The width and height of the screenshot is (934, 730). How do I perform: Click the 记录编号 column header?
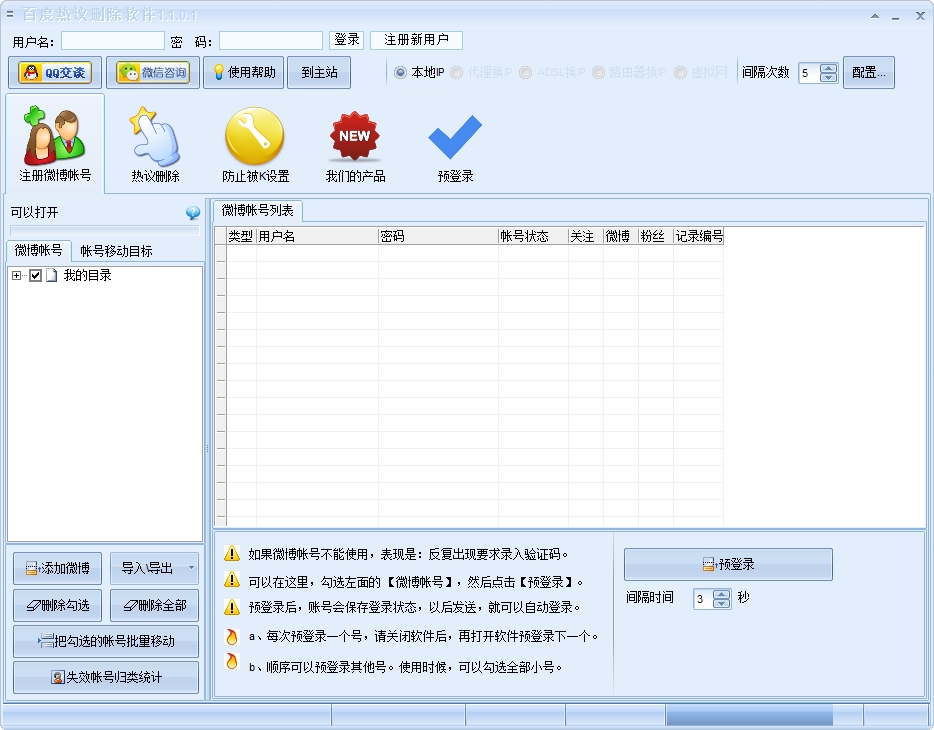698,236
